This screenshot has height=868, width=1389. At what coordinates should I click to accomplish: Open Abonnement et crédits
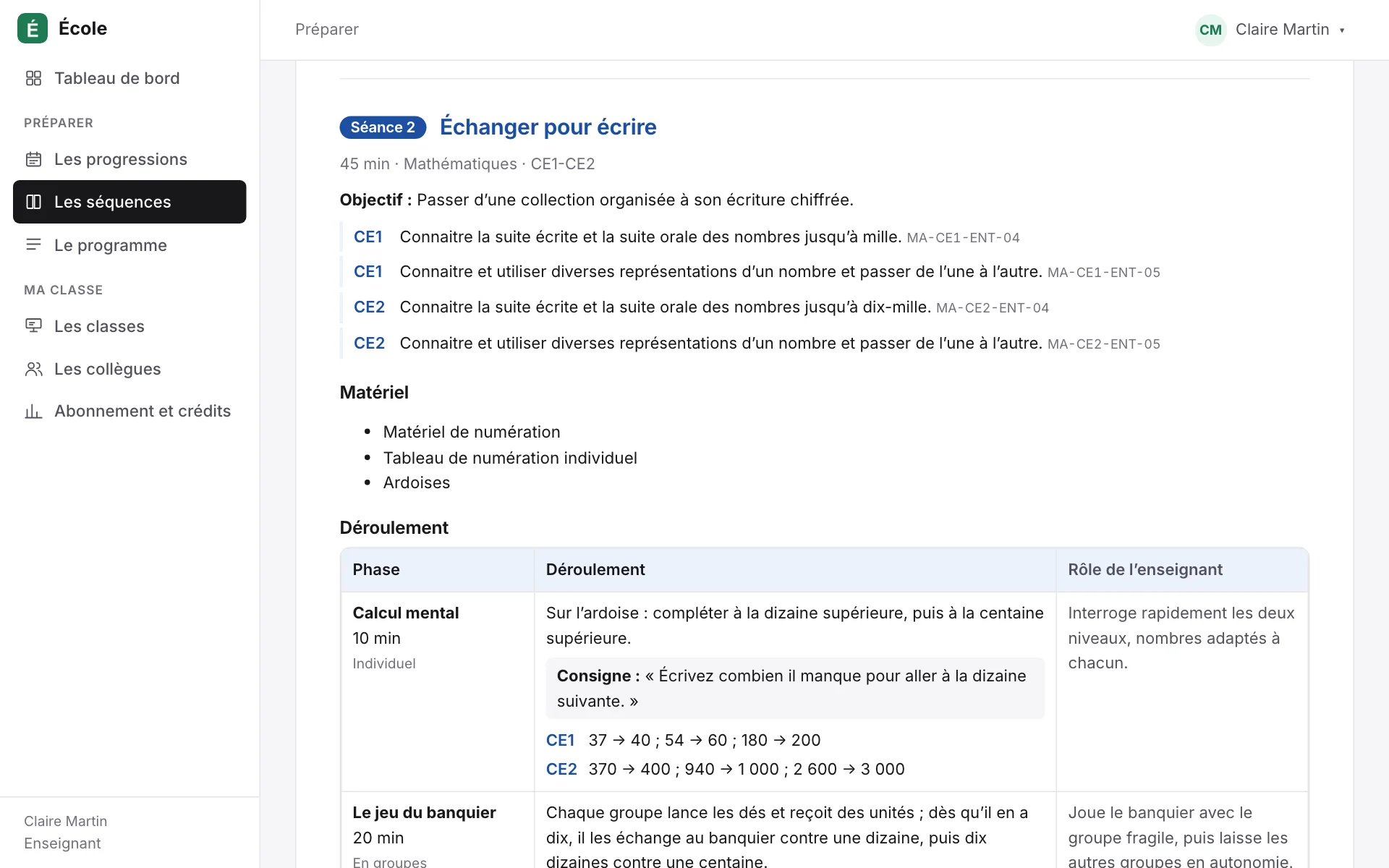[129, 411]
